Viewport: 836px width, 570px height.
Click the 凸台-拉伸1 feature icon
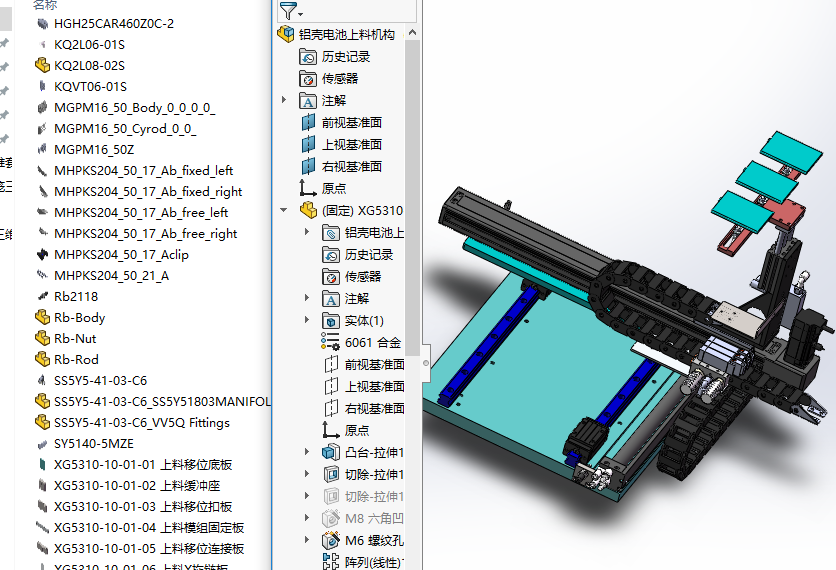331,452
